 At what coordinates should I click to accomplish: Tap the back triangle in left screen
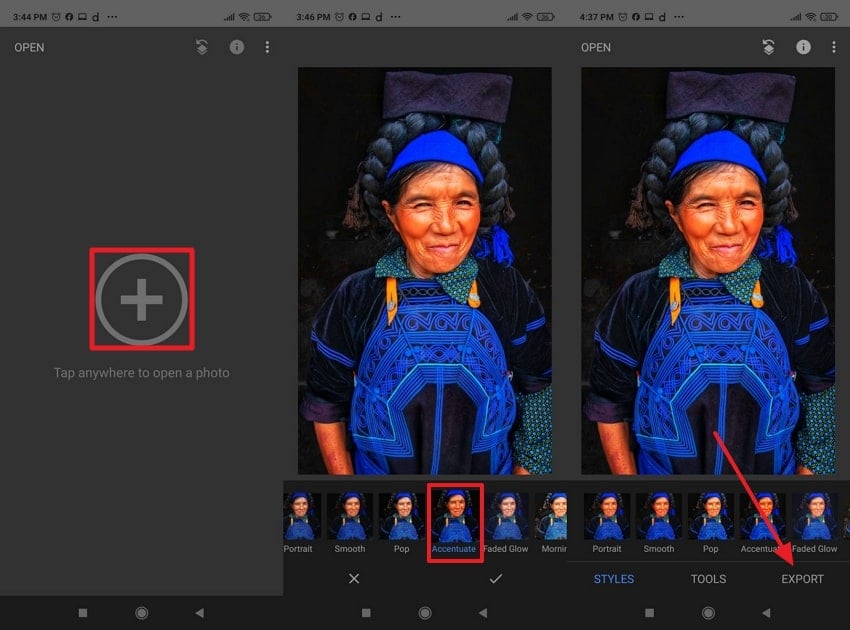click(x=199, y=613)
